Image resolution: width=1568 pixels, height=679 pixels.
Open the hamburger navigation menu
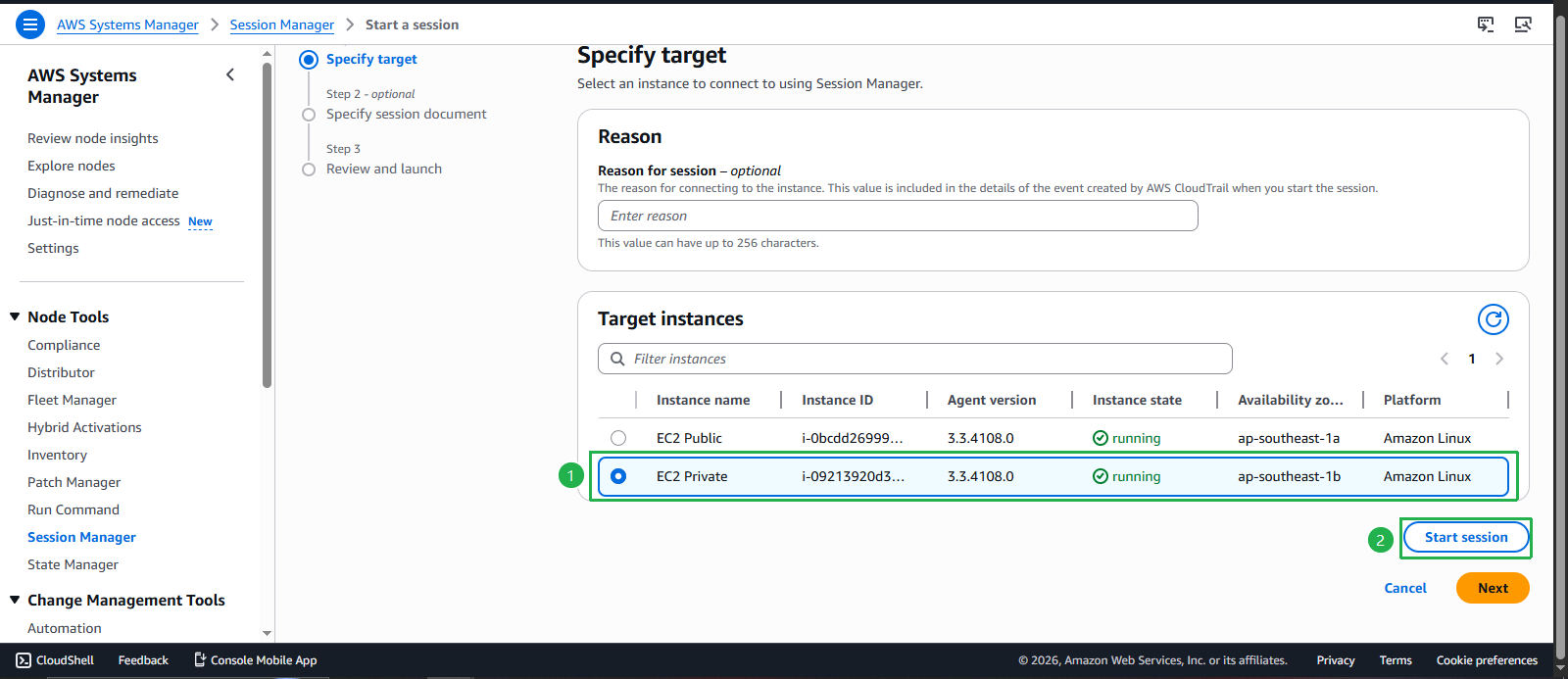30,24
